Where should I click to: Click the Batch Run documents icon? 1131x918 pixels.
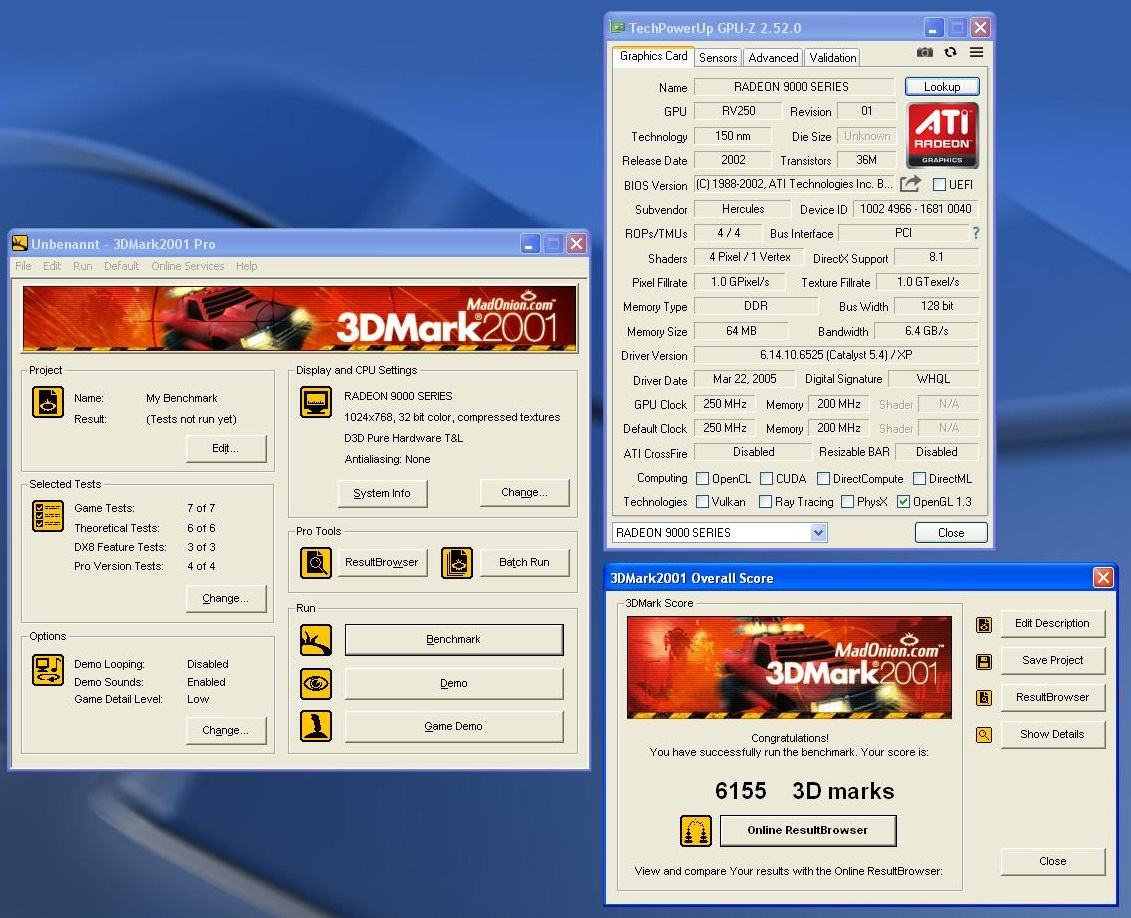(x=457, y=562)
